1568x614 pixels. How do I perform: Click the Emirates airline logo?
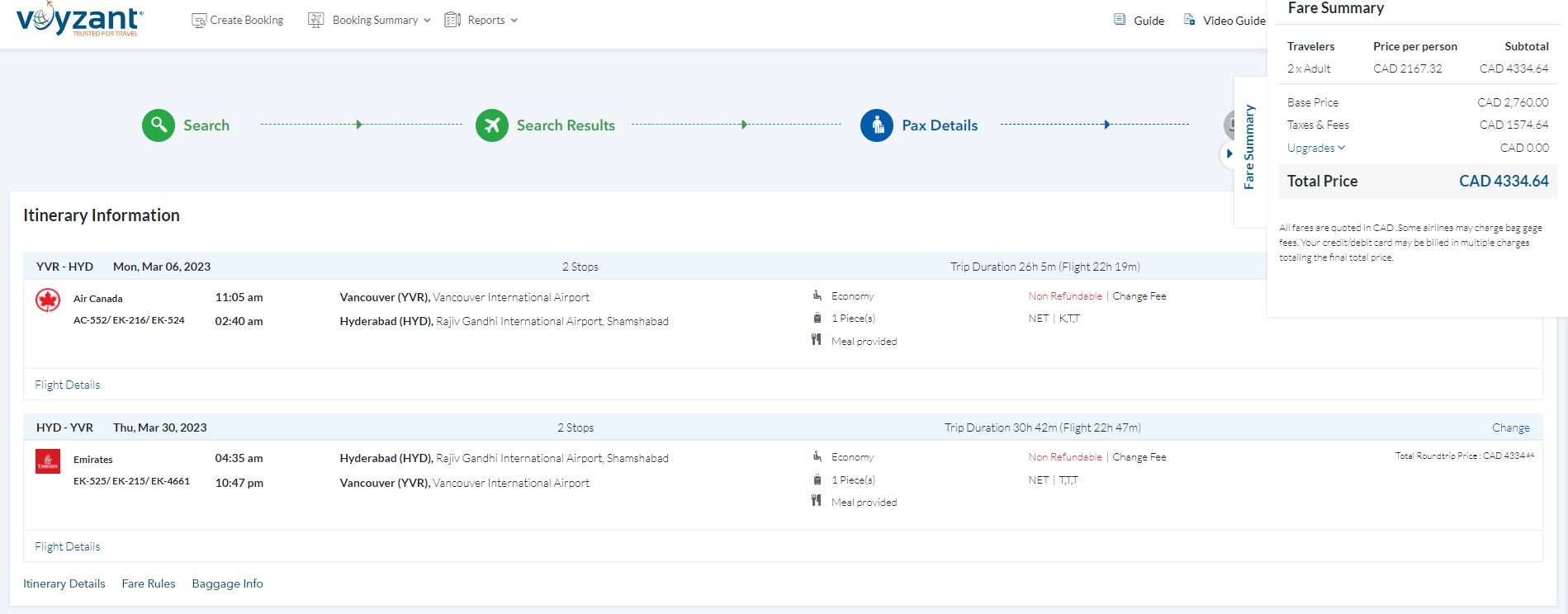point(48,461)
